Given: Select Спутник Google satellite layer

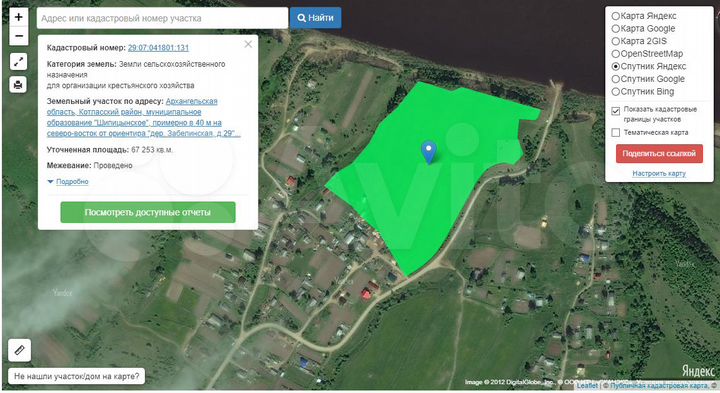Looking at the screenshot, I should 648,79.
